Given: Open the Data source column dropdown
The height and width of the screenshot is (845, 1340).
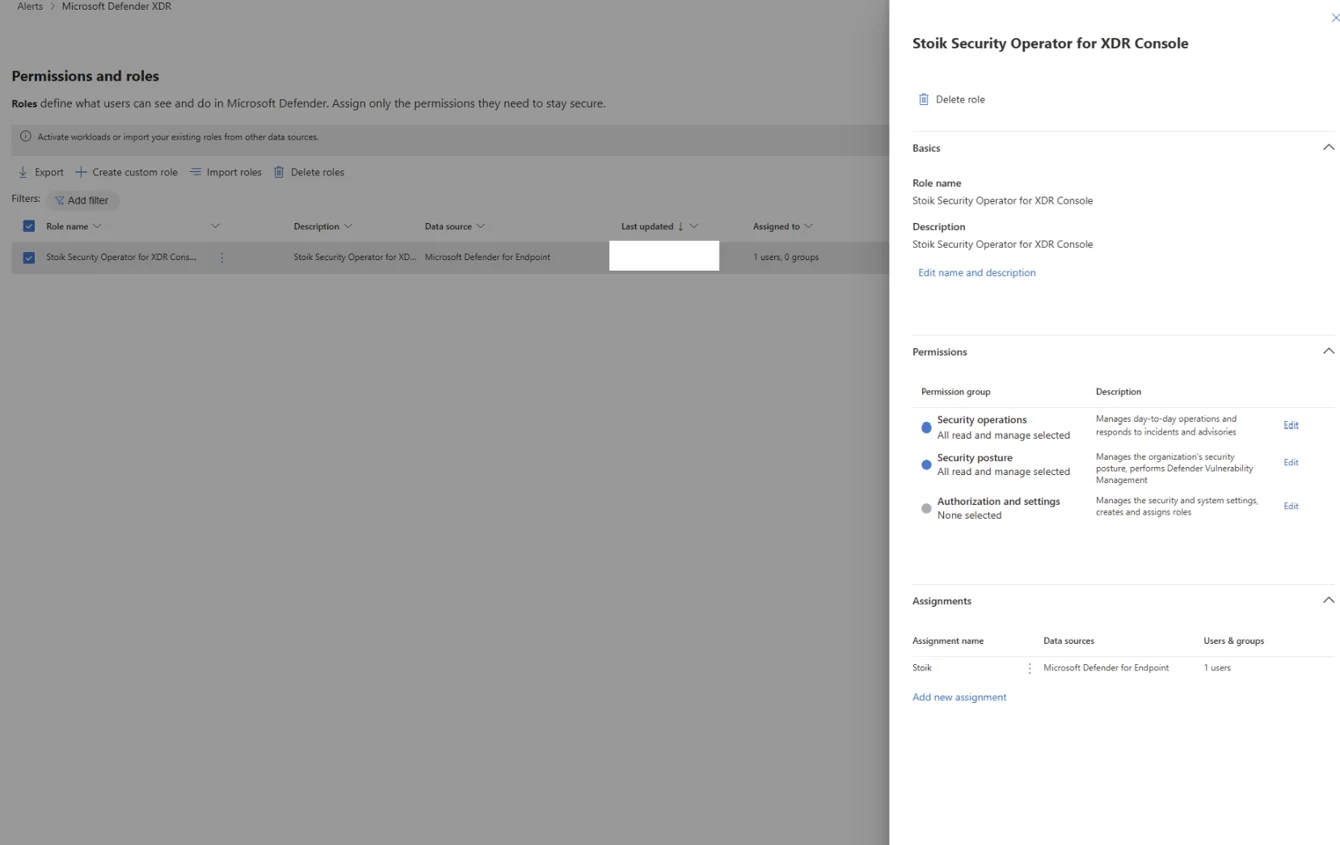Looking at the screenshot, I should coord(480,226).
